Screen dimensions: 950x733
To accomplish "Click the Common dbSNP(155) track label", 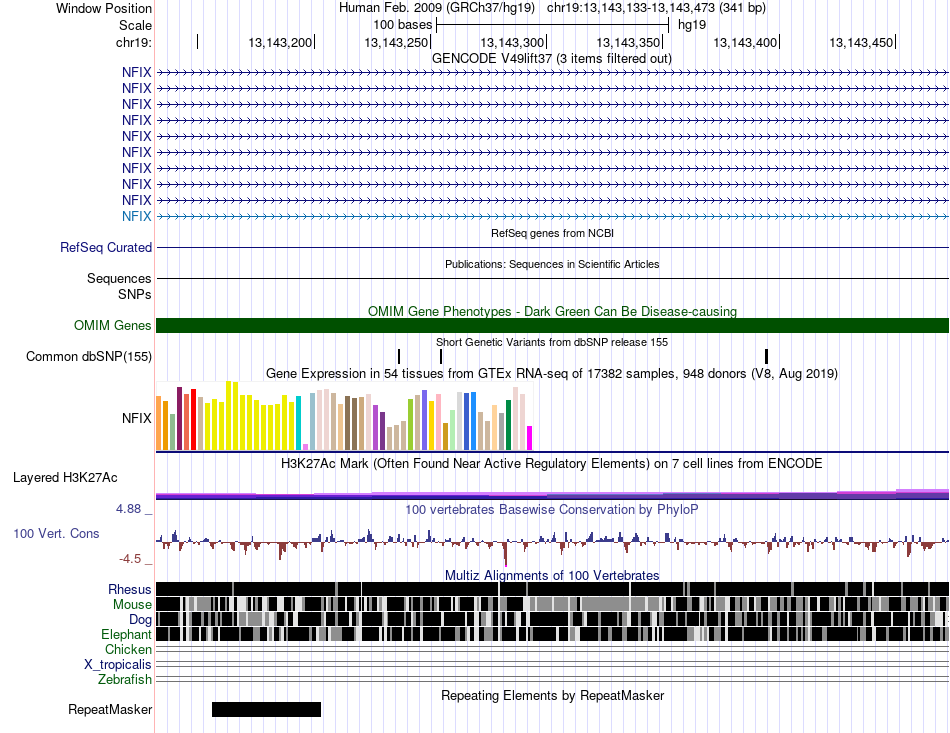I will [88, 356].
